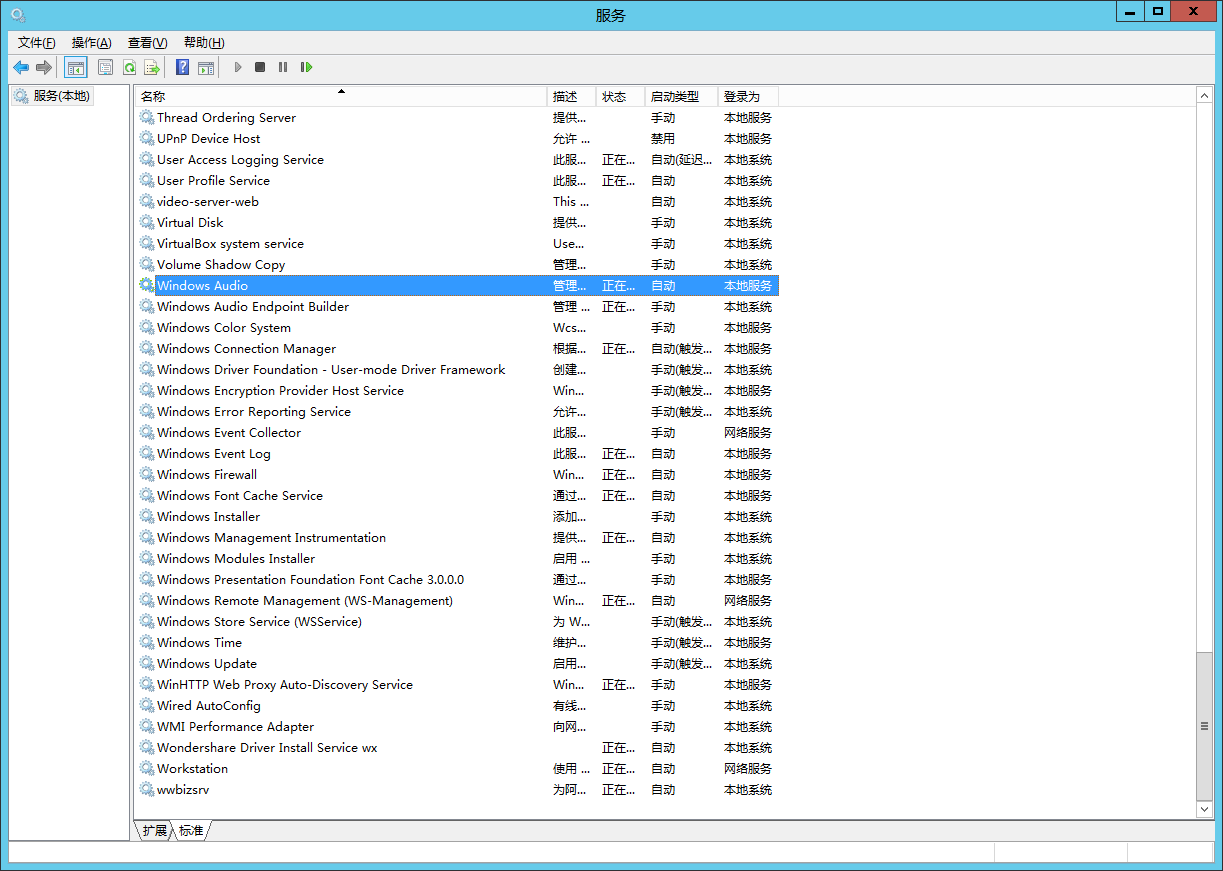The width and height of the screenshot is (1223, 871).
Task: Select the Windows Firewall service row
Action: coord(207,475)
